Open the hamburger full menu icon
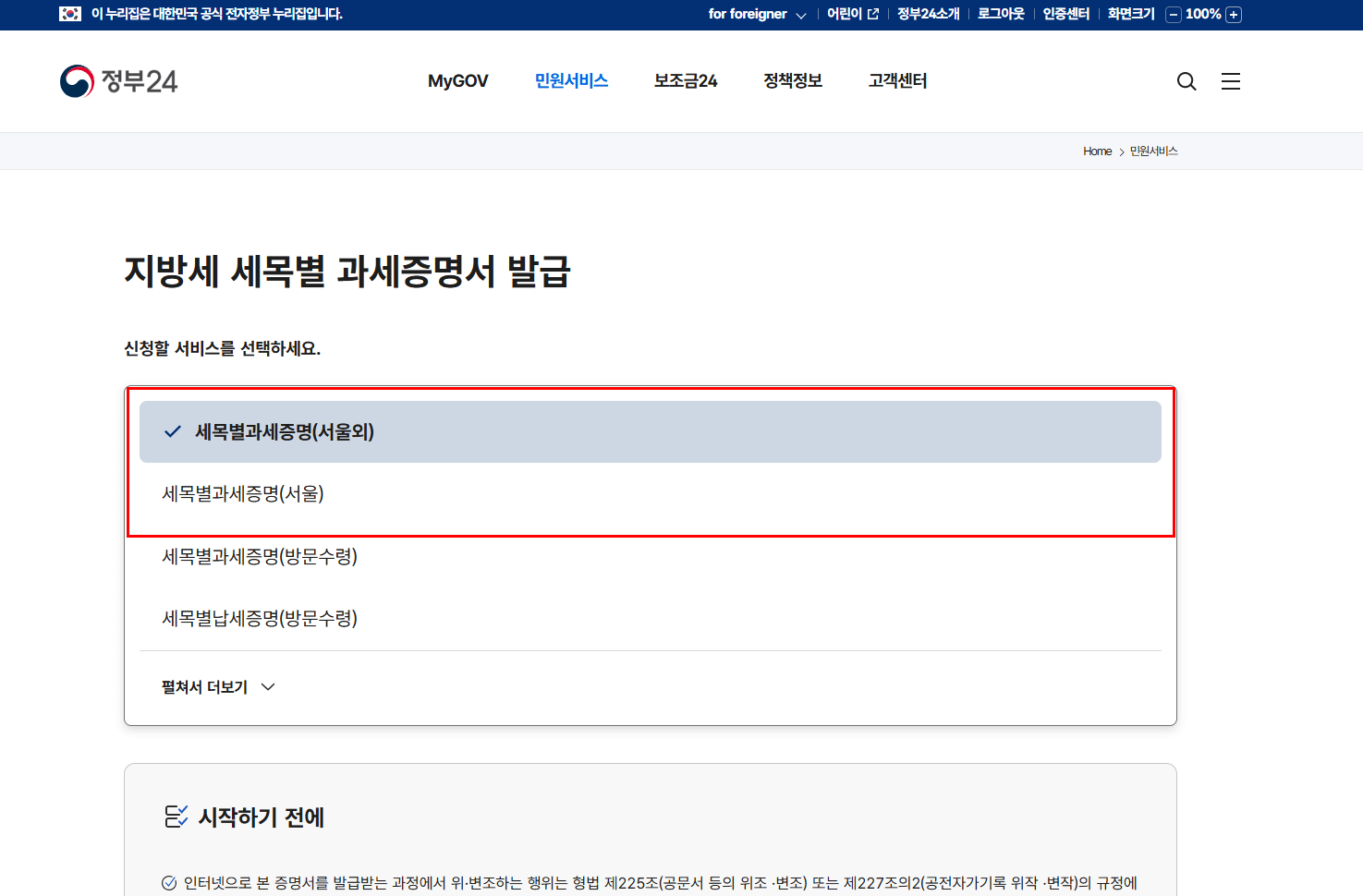Image resolution: width=1363 pixels, height=896 pixels. point(1231,81)
